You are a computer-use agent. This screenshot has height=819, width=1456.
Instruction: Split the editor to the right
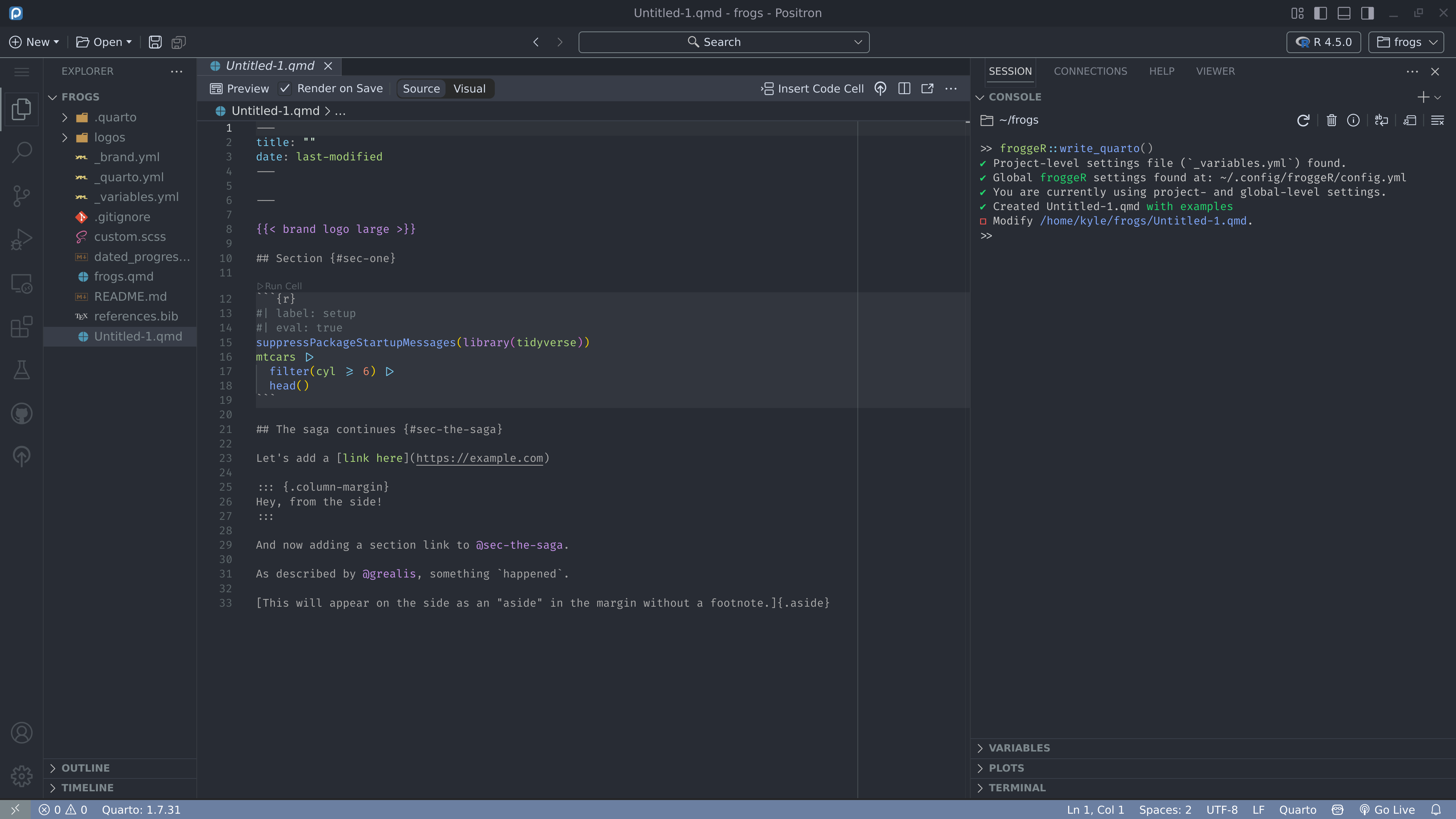tap(904, 89)
